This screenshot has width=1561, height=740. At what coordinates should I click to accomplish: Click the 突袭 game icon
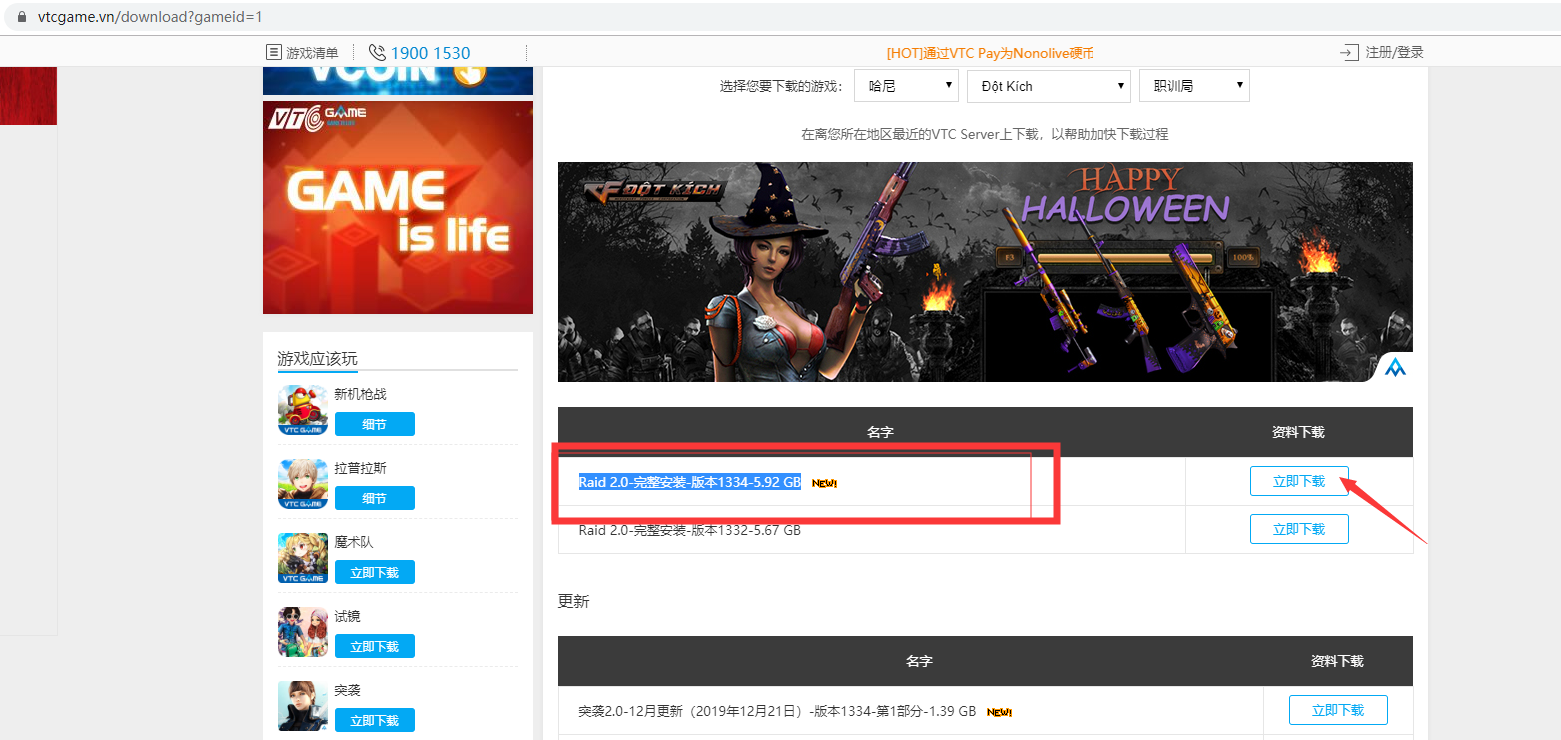tap(303, 706)
